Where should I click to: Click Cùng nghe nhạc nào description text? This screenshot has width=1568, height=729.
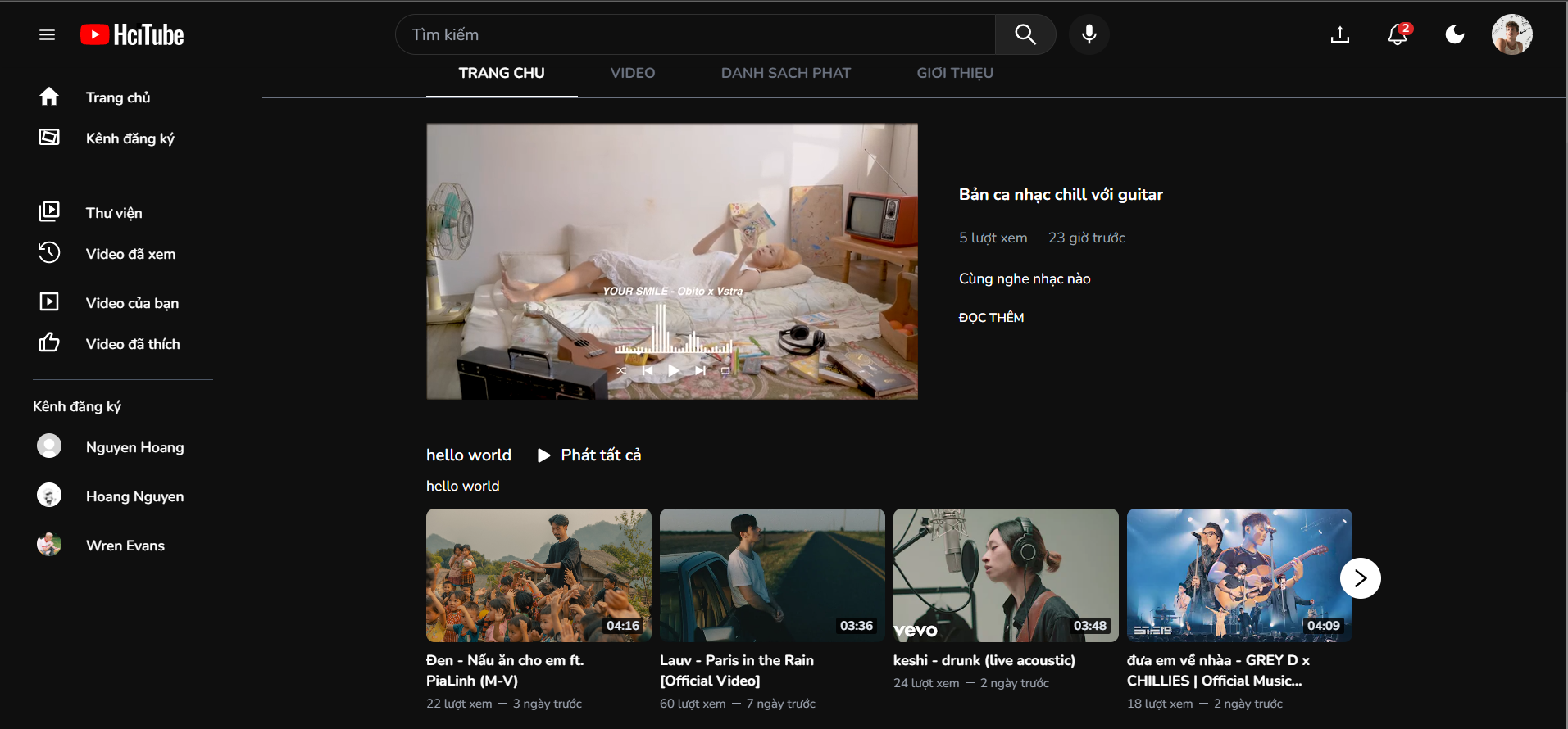click(x=1025, y=278)
